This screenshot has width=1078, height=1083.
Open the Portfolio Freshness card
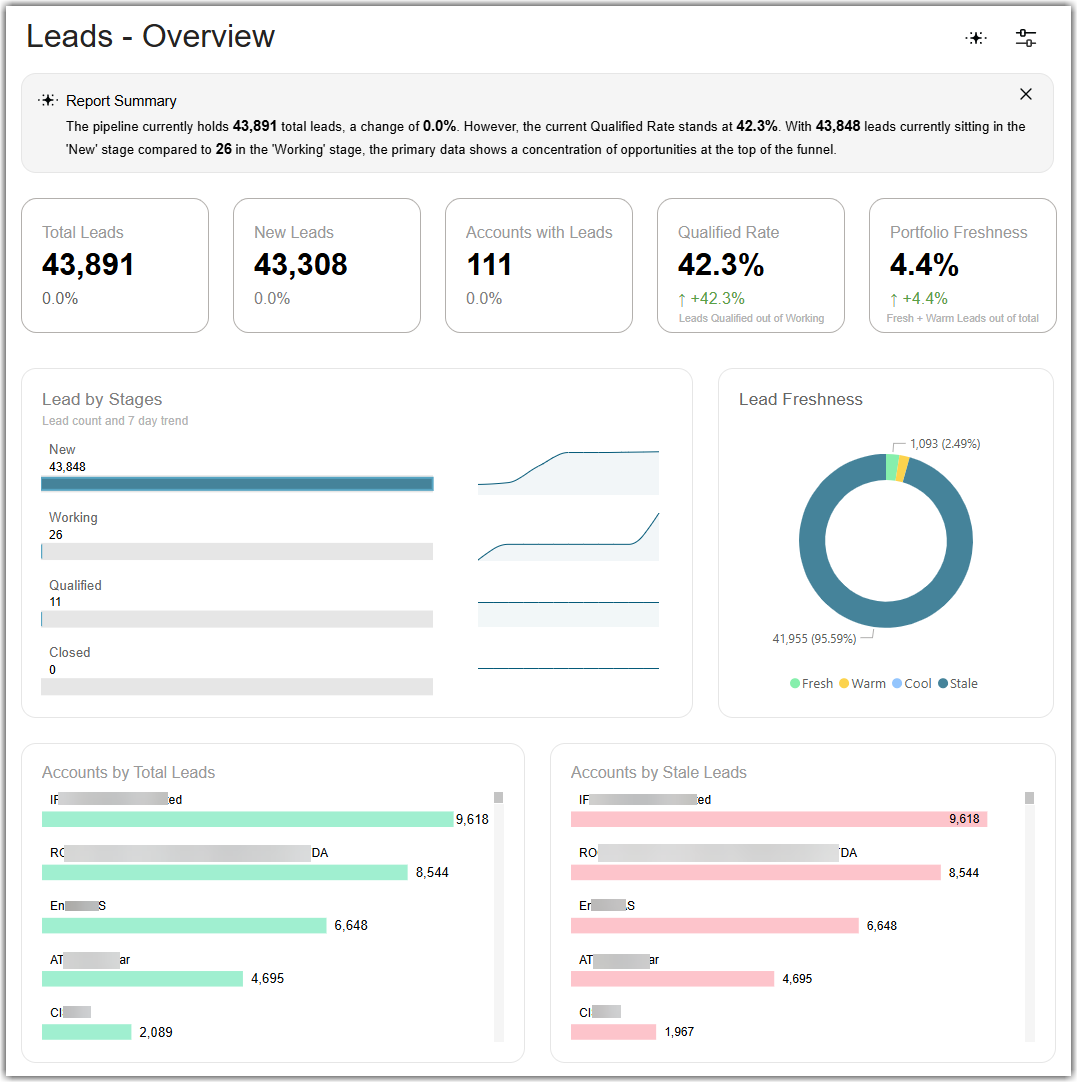click(x=963, y=265)
